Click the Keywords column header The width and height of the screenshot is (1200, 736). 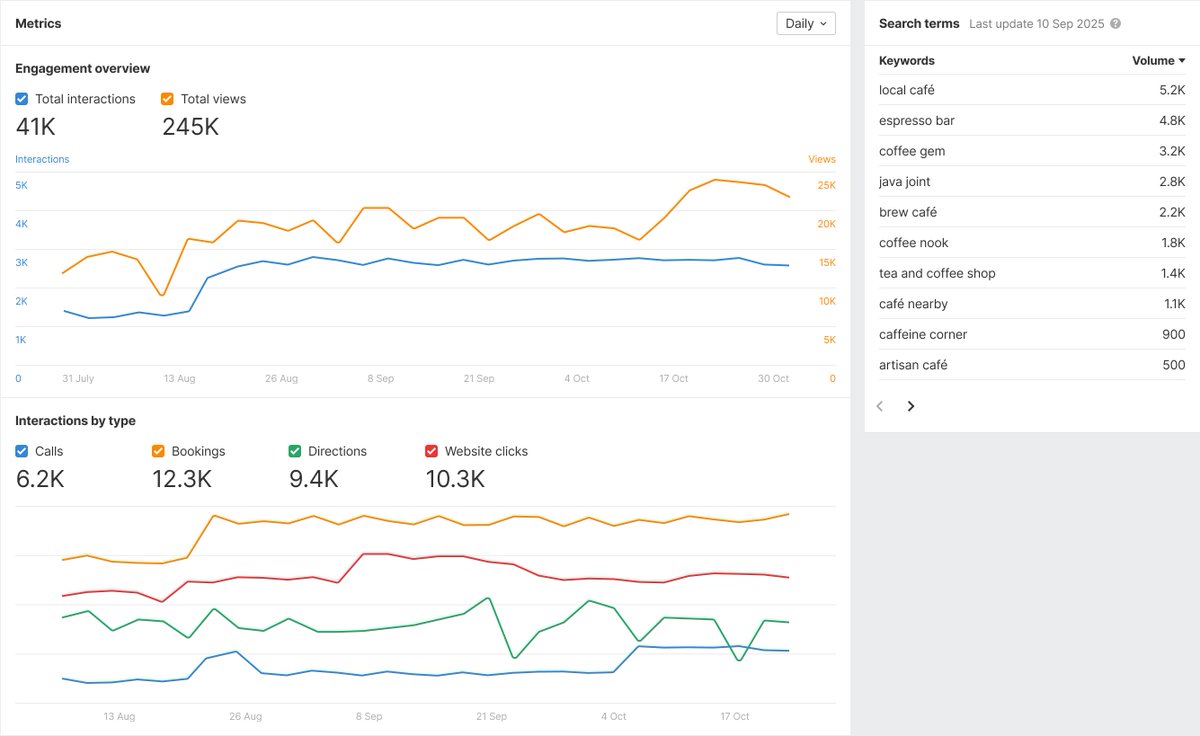907,61
